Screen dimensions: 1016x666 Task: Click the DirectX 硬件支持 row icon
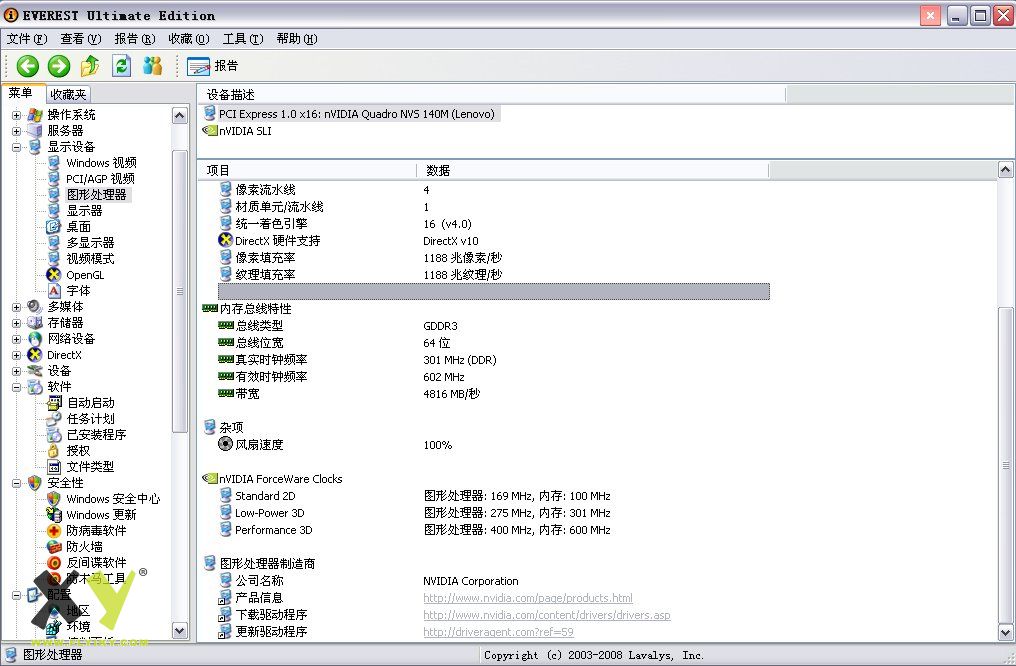(x=225, y=240)
